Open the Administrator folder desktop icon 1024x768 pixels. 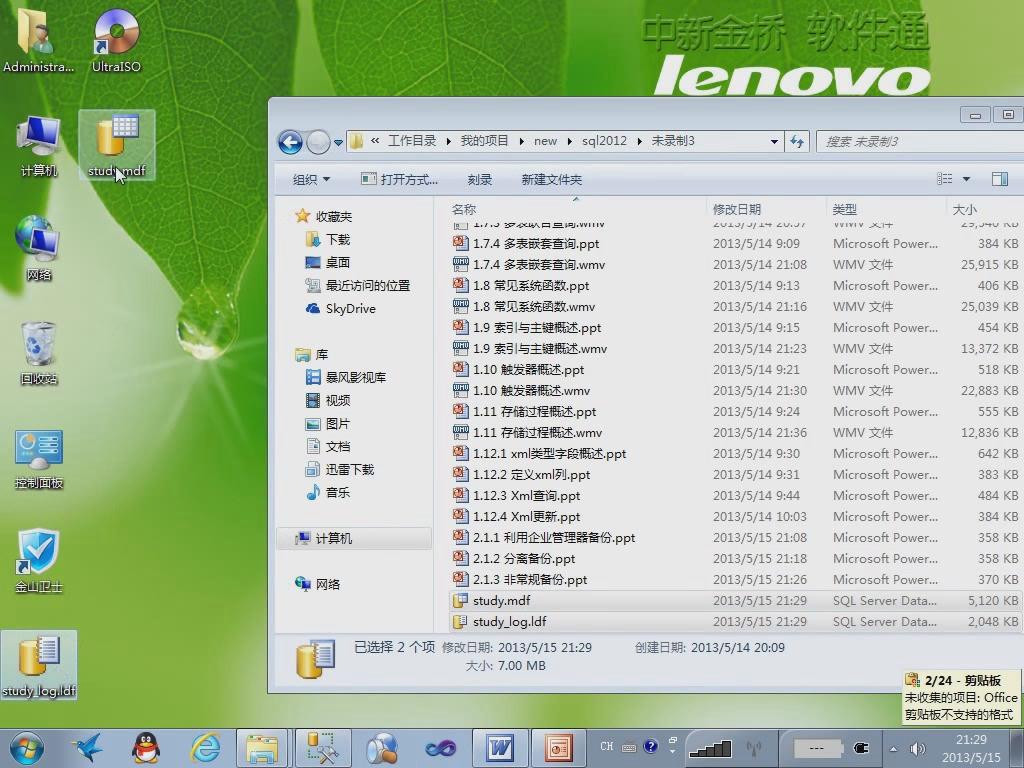38,39
